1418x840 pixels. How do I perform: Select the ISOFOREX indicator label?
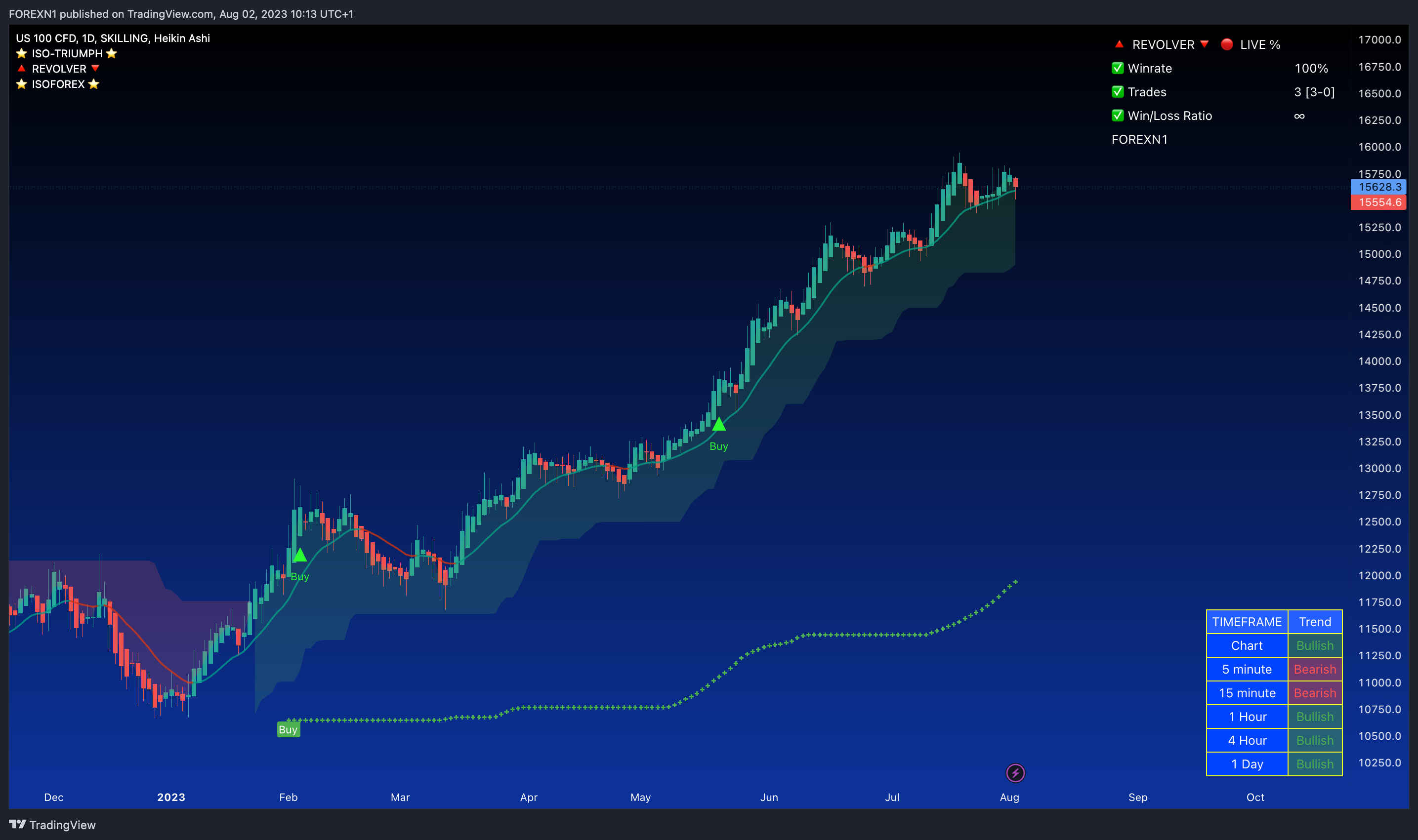(58, 84)
